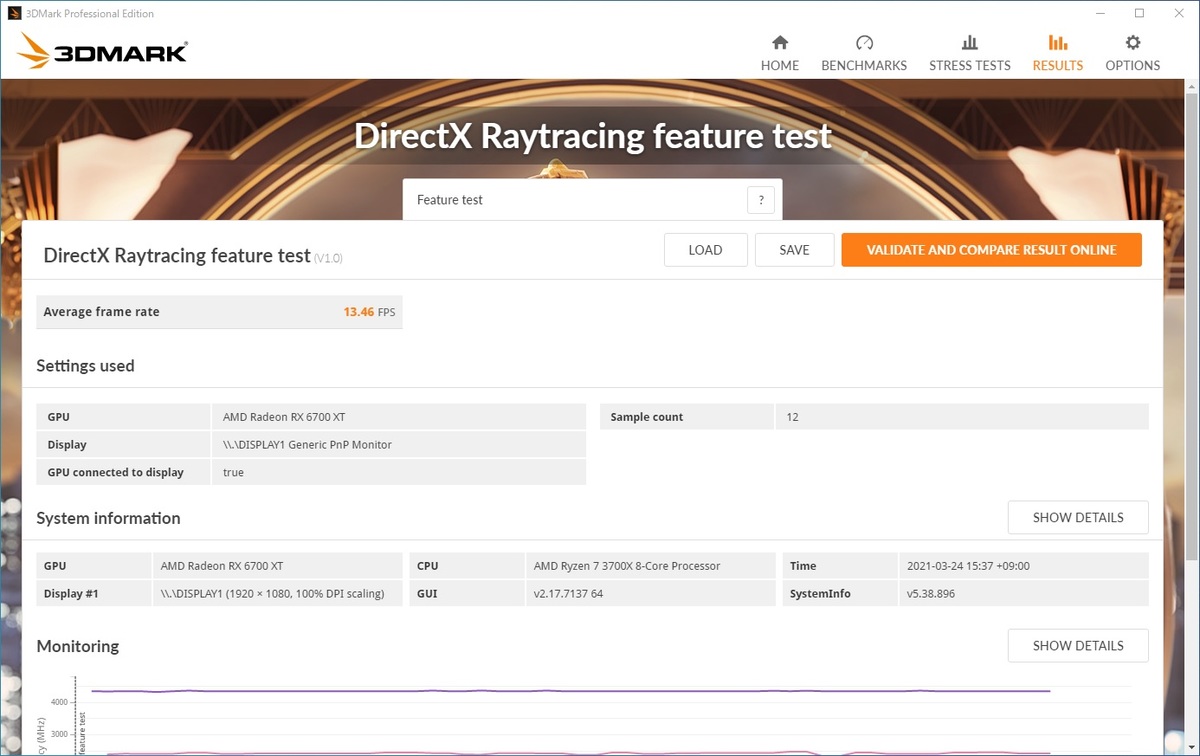Open Benchmarks via the gauge icon
This screenshot has width=1200, height=756.
point(864,43)
